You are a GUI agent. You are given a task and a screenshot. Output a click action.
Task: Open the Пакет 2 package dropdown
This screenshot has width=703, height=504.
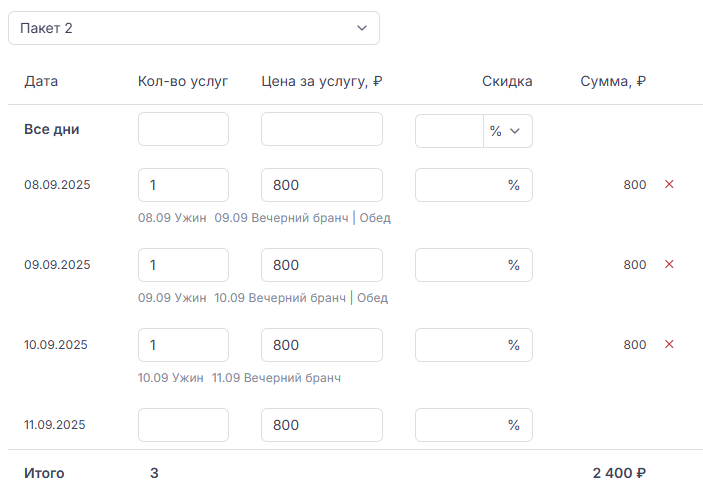(x=194, y=28)
